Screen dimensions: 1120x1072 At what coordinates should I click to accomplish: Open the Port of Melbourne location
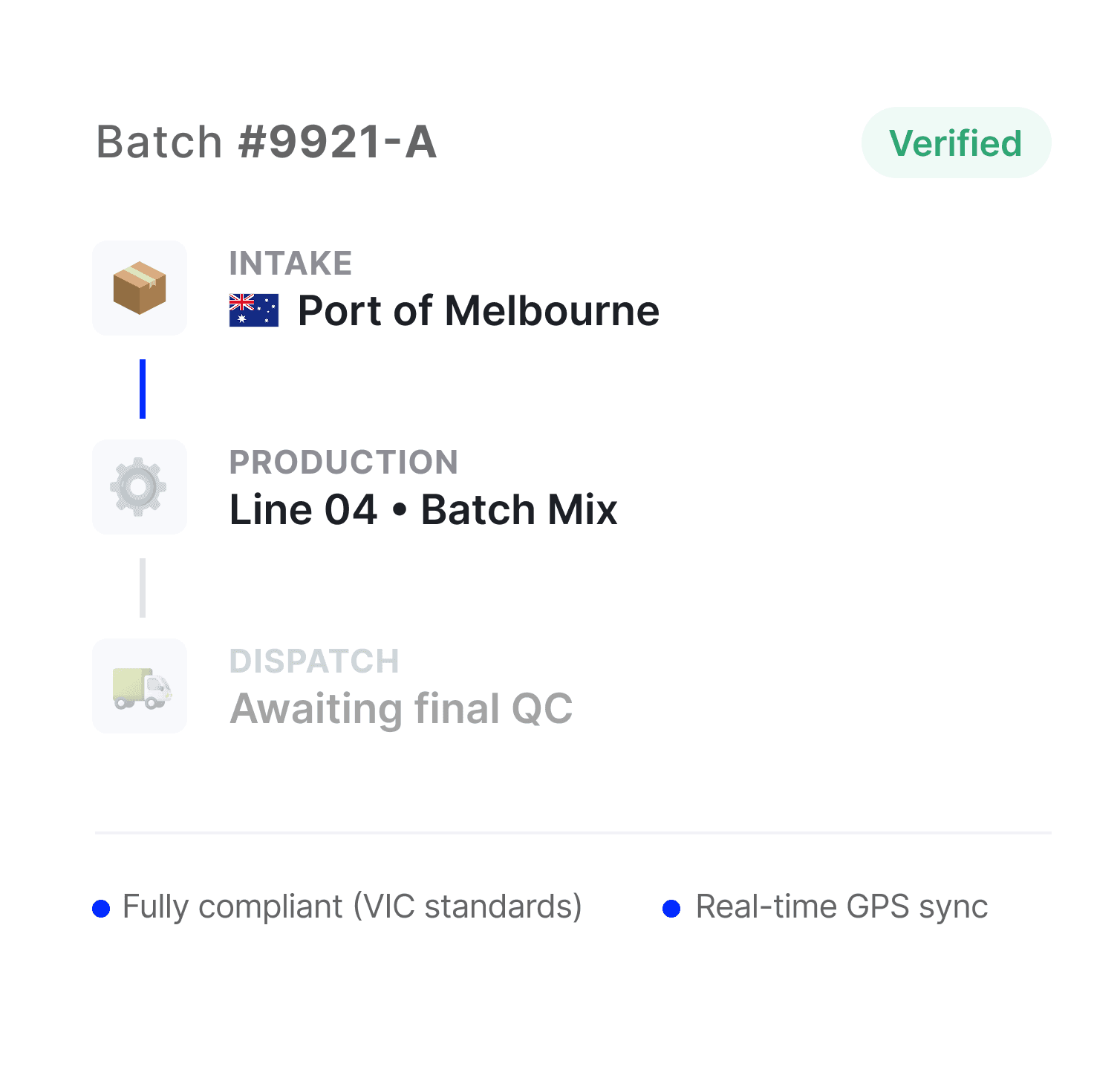[478, 310]
